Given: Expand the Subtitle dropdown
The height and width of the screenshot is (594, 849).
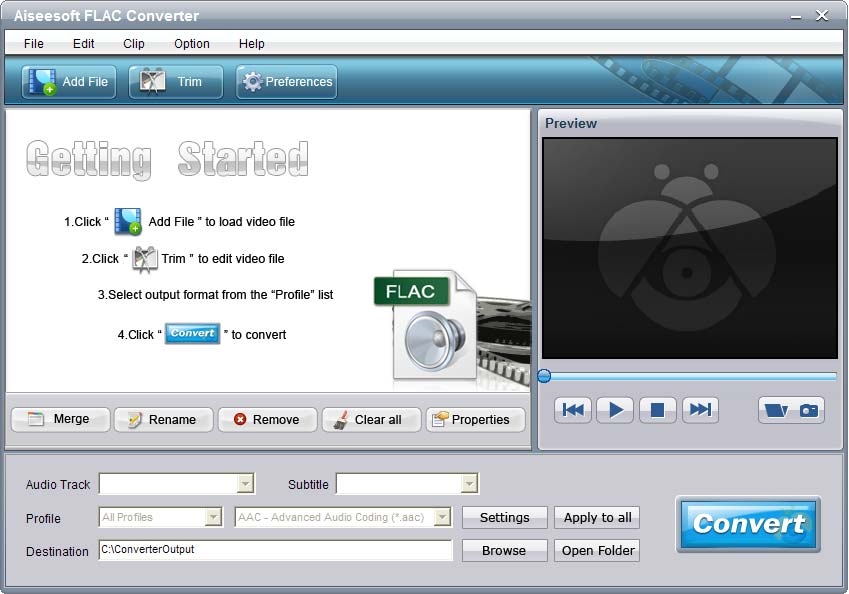Looking at the screenshot, I should coord(469,483).
